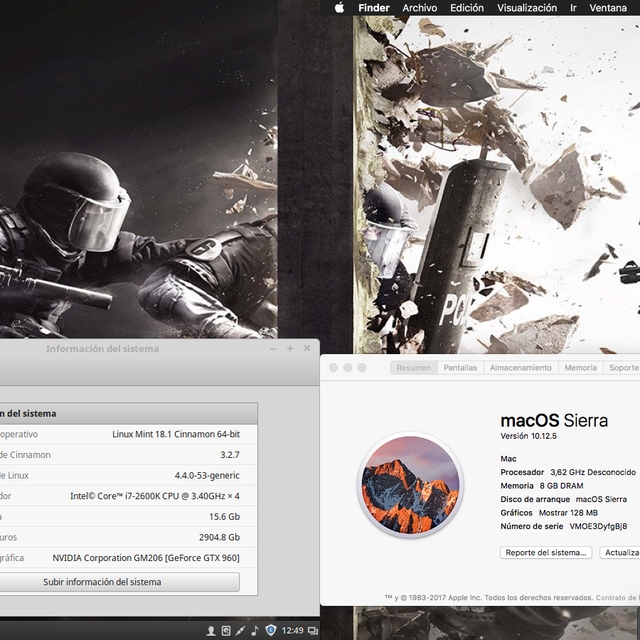Switch to the Pantallas tab
Image resolution: width=640 pixels, height=640 pixels.
point(460,368)
